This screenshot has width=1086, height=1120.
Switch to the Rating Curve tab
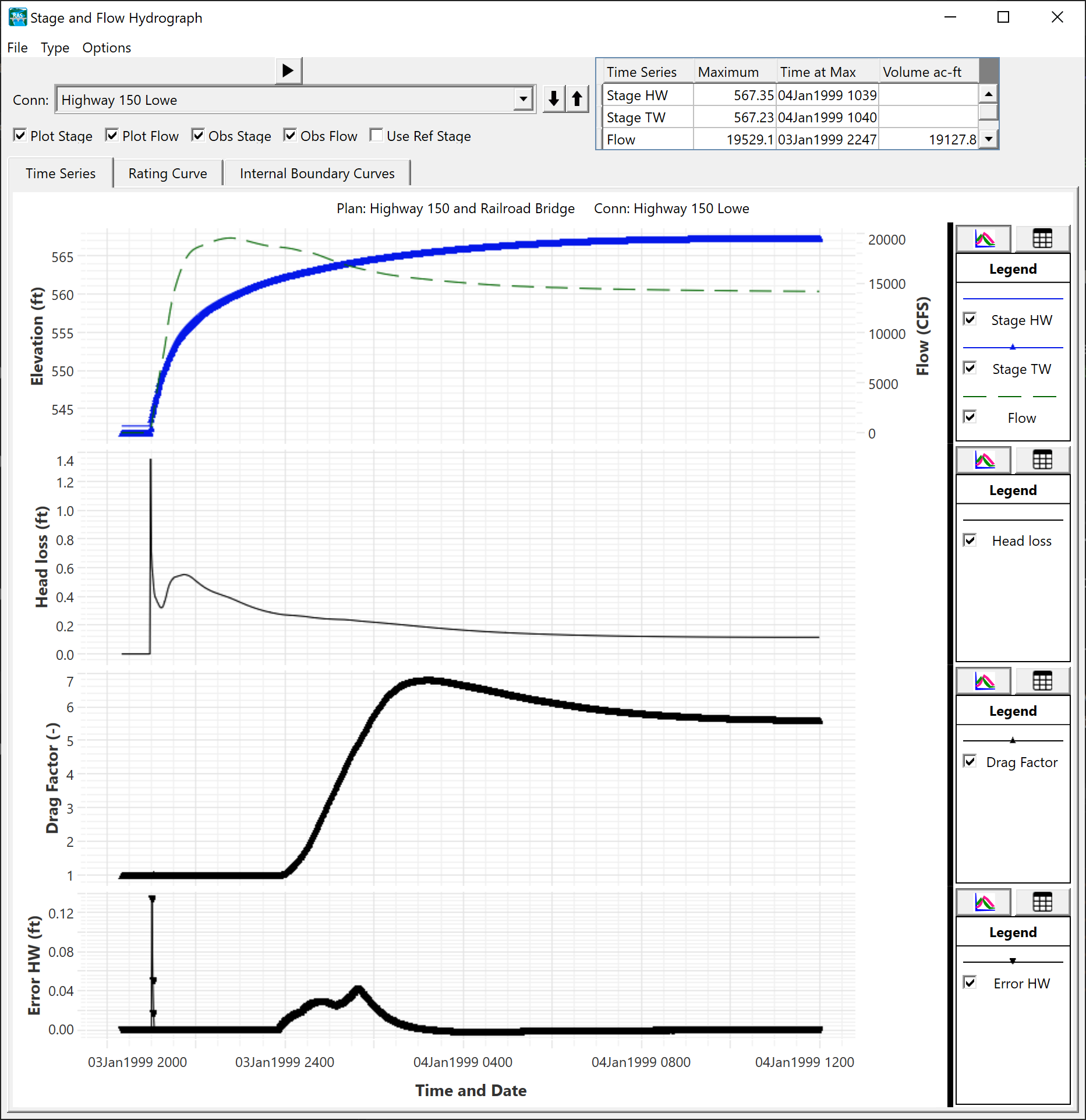click(167, 173)
